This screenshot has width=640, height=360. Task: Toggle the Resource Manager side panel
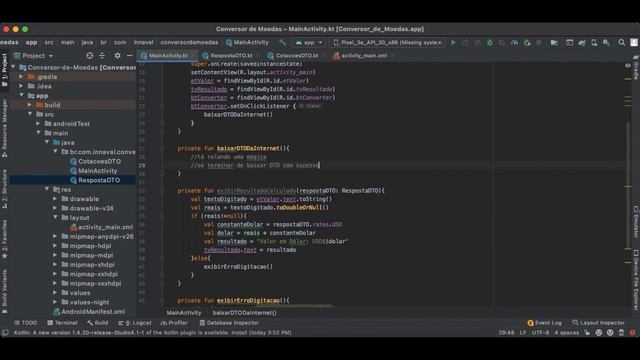tap(4, 128)
